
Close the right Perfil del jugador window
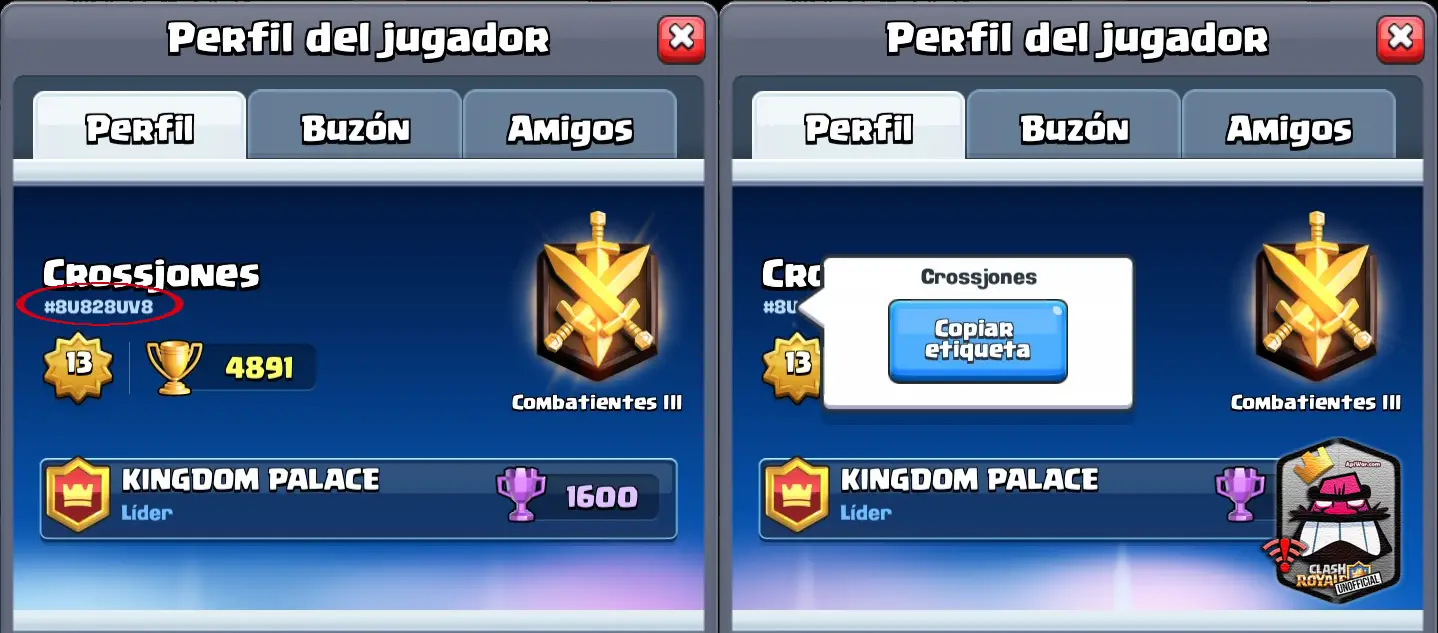pos(1400,39)
